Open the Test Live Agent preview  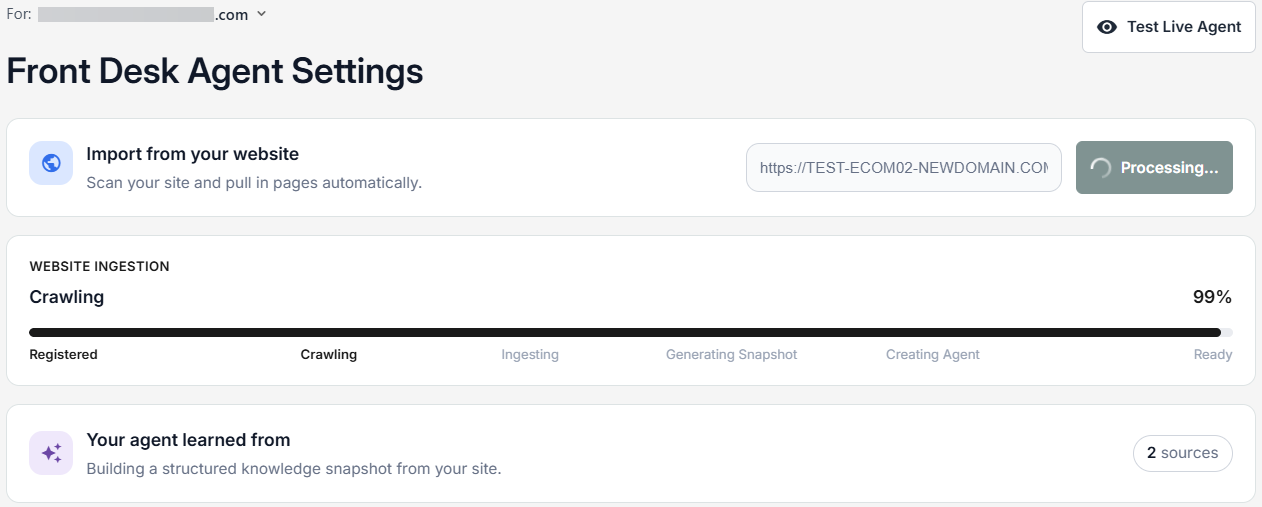click(x=1169, y=27)
